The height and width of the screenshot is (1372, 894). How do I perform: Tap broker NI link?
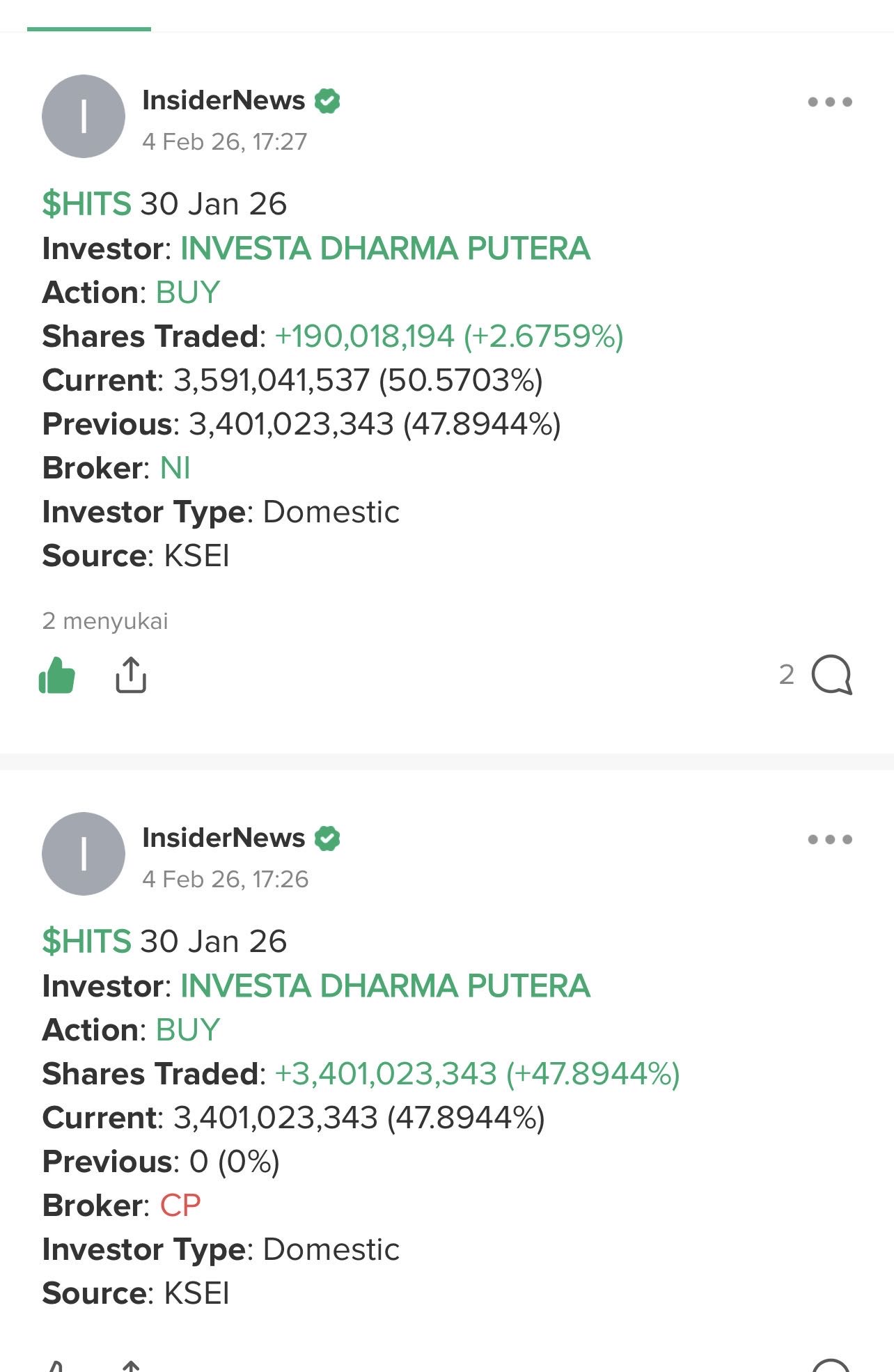tap(175, 468)
